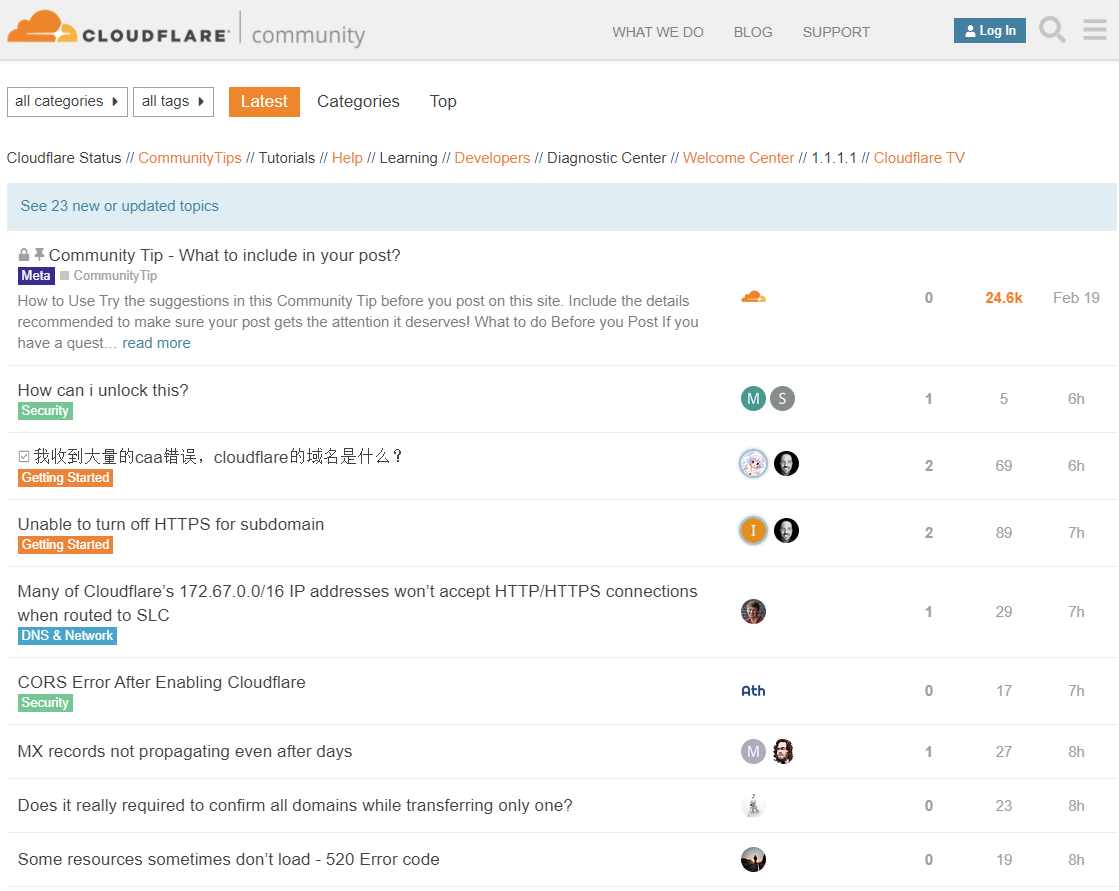Click poster avatar on 172.67.0.0/16 topic
The image size is (1119, 891).
point(753,611)
